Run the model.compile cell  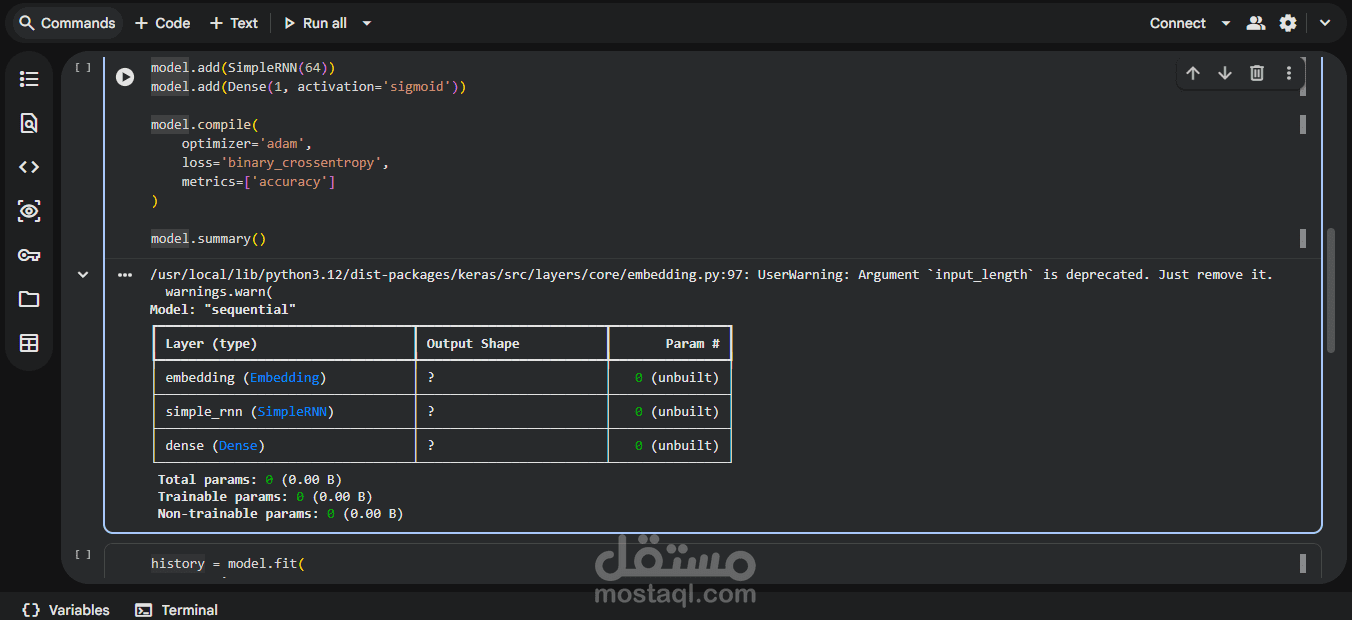click(x=125, y=77)
